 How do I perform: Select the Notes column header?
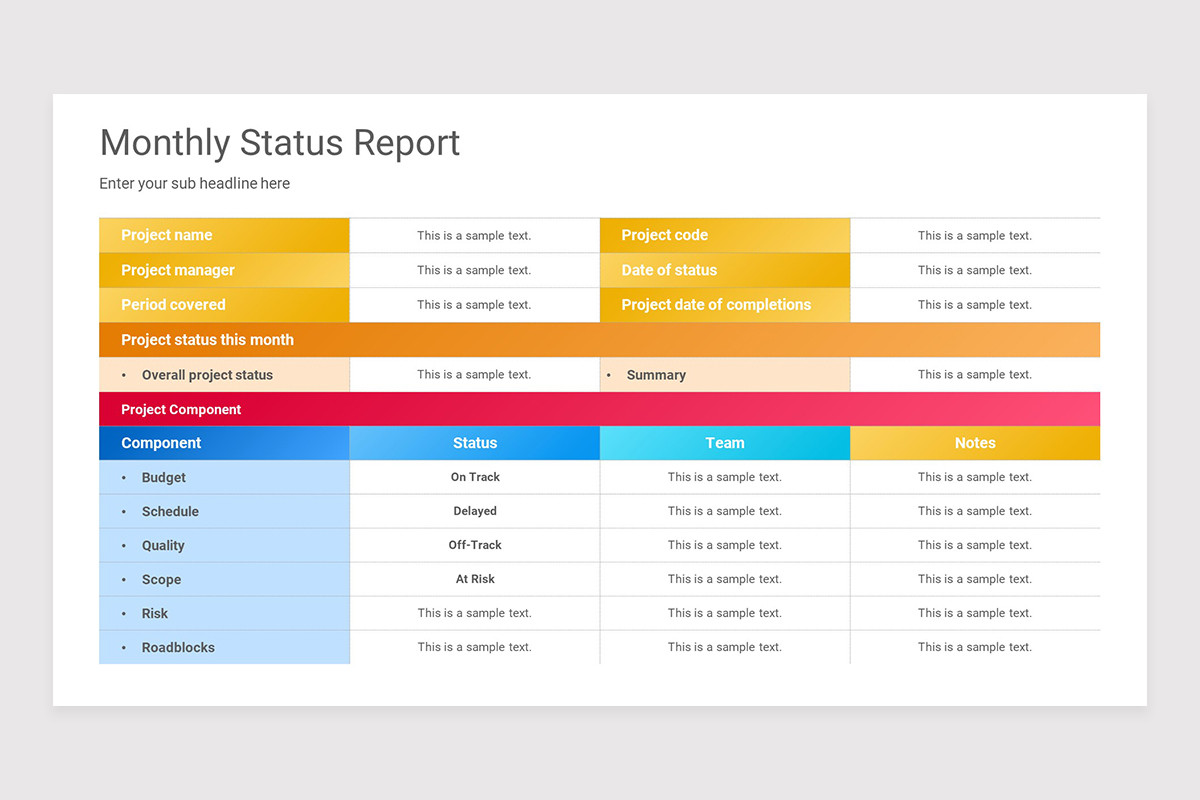[975, 443]
